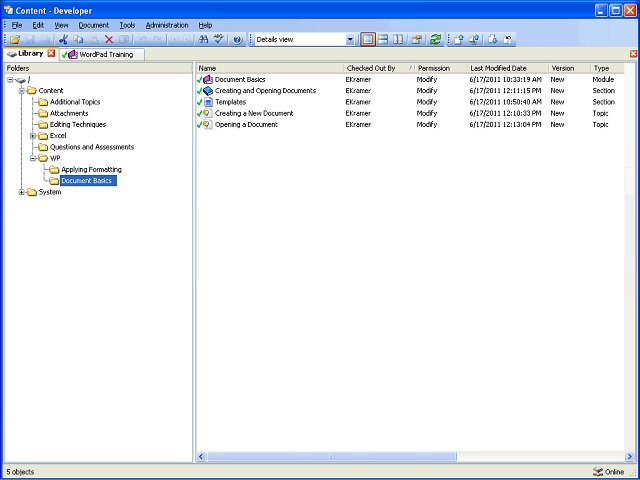The image size is (640, 480).
Task: Click the Check In All icon
Action: (474, 40)
